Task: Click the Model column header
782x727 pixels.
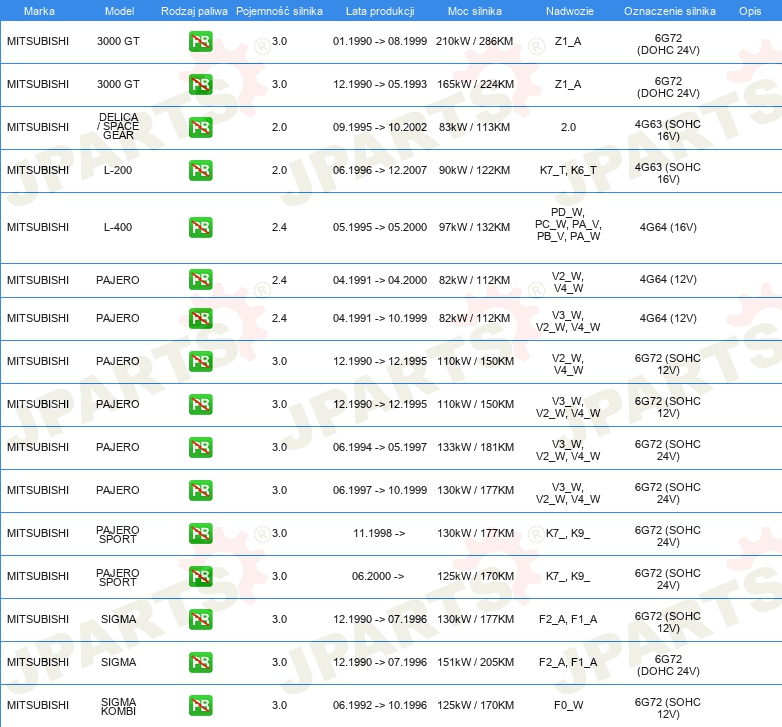Action: pyautogui.click(x=118, y=11)
